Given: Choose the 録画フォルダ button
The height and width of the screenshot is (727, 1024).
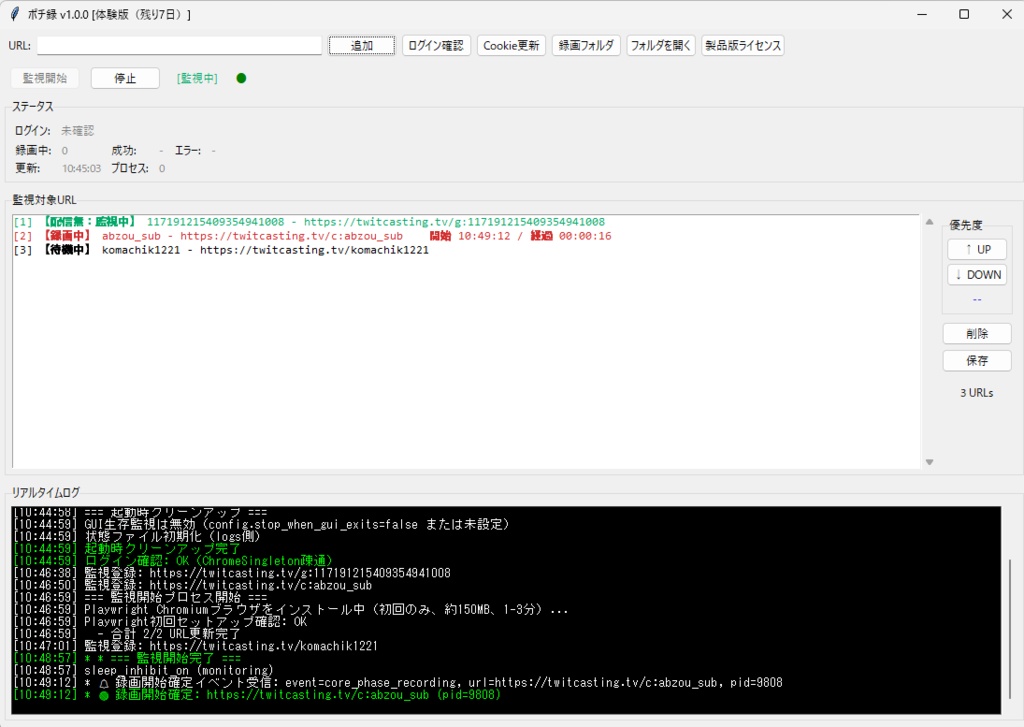Looking at the screenshot, I should tap(586, 45).
